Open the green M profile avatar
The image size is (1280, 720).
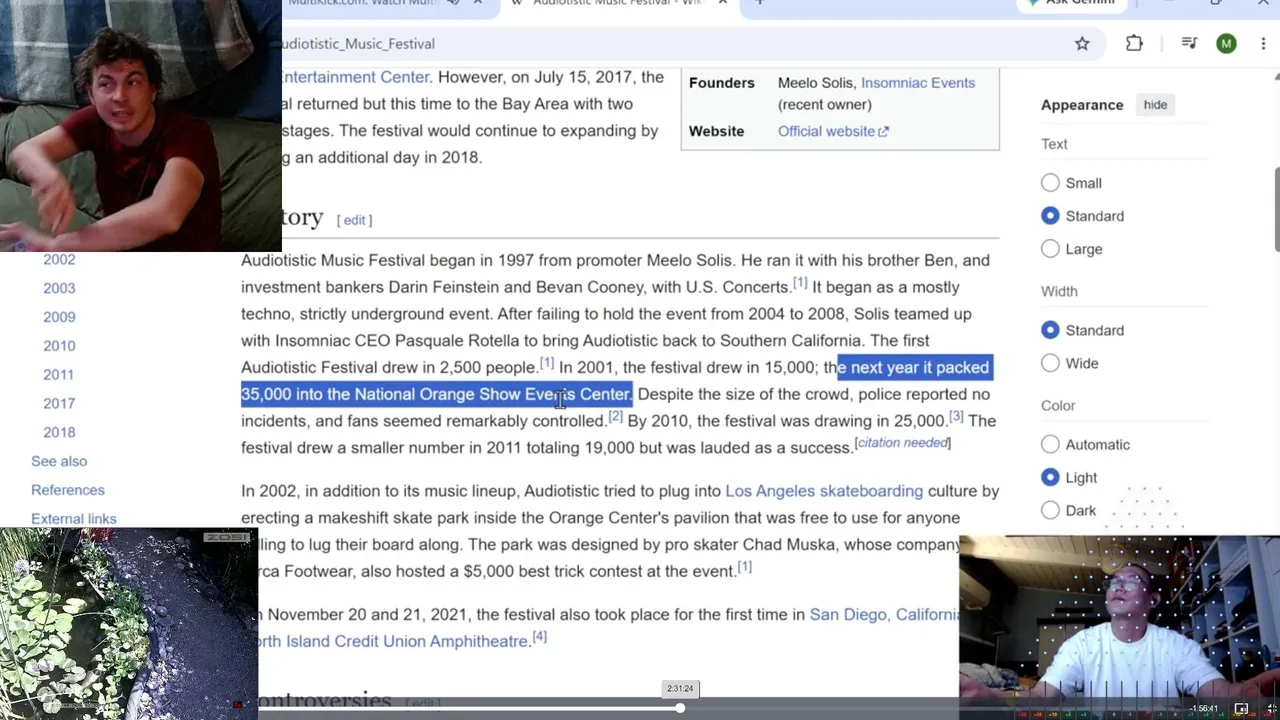pos(1226,44)
